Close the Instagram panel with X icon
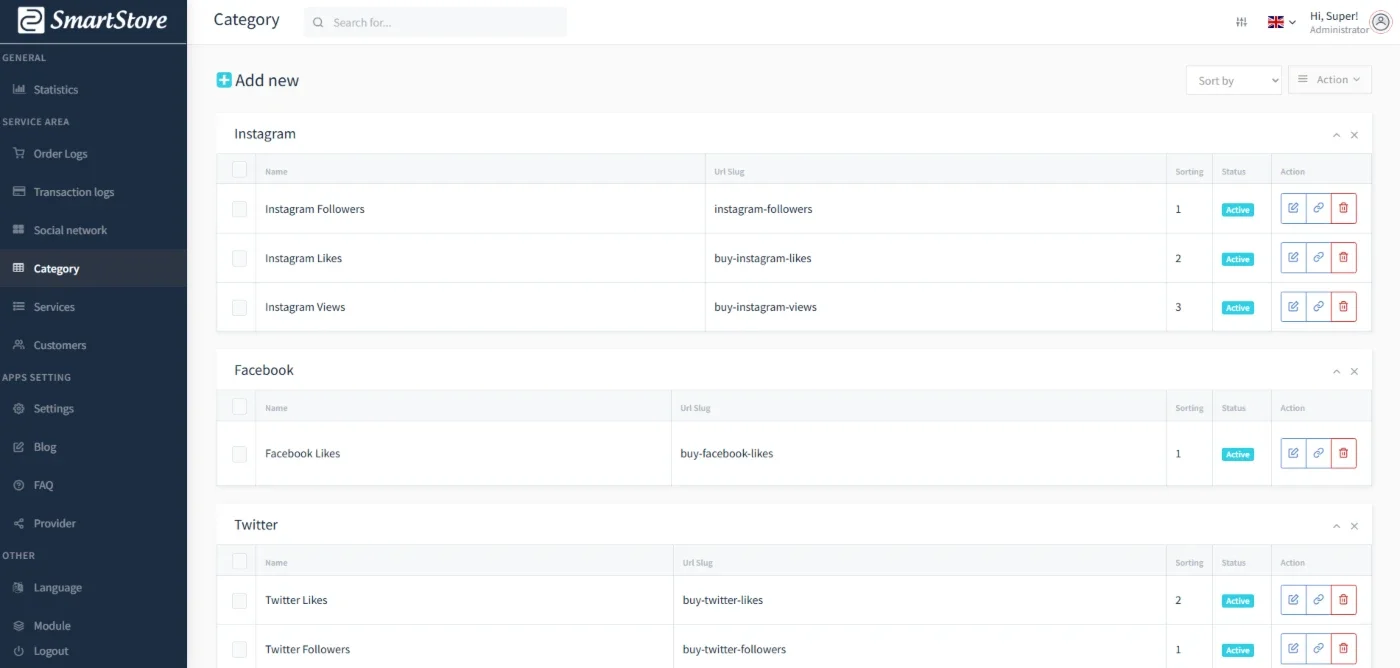 point(1354,135)
